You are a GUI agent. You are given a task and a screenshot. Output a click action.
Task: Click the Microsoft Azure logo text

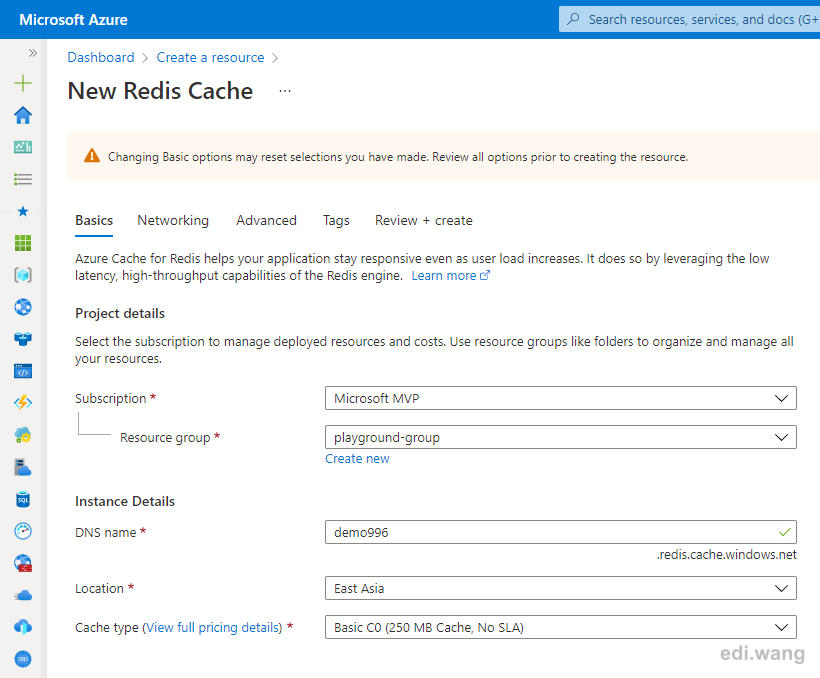coord(73,20)
